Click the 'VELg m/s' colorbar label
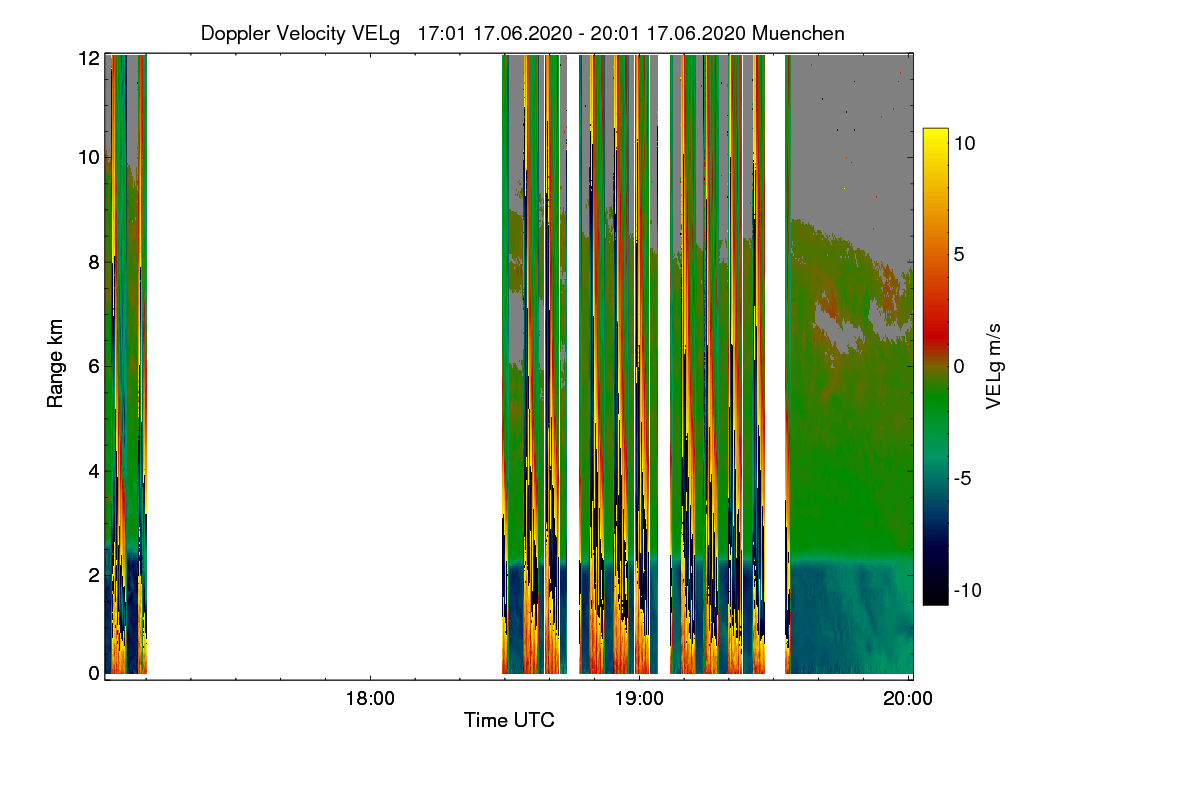Screen dimensions: 1200x800 click(x=994, y=365)
